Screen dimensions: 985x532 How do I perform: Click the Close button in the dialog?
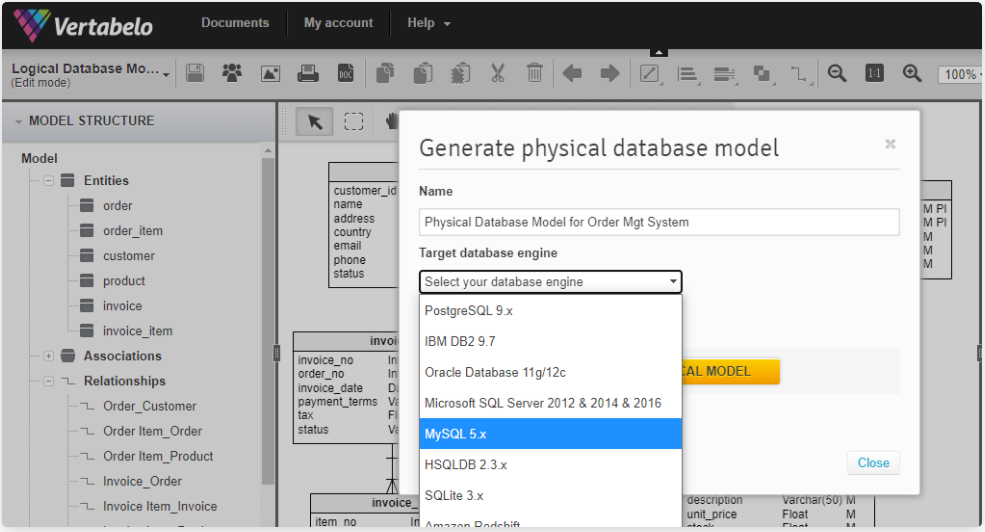(x=873, y=463)
